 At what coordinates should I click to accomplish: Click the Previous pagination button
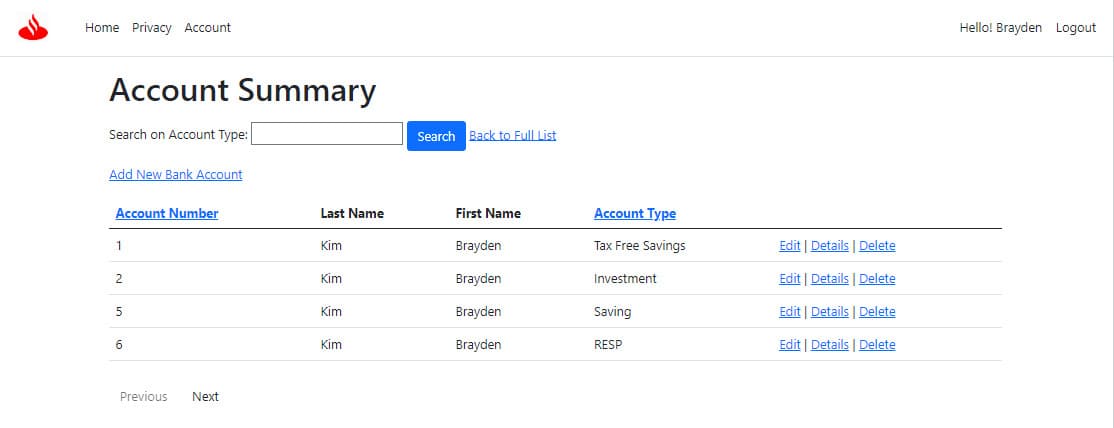click(144, 397)
